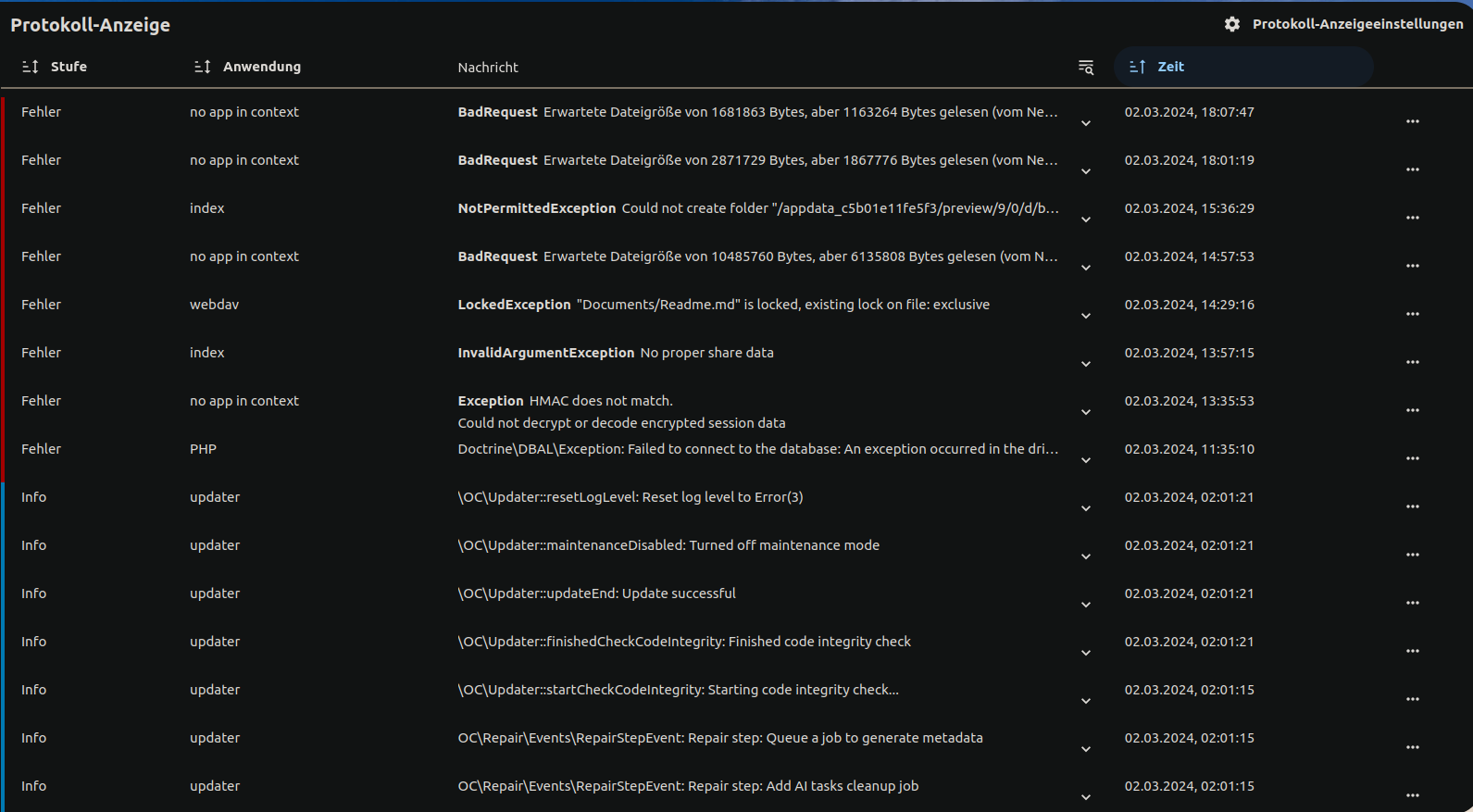
Task: Expand the NotPermittedException entry
Action: [1086, 219]
